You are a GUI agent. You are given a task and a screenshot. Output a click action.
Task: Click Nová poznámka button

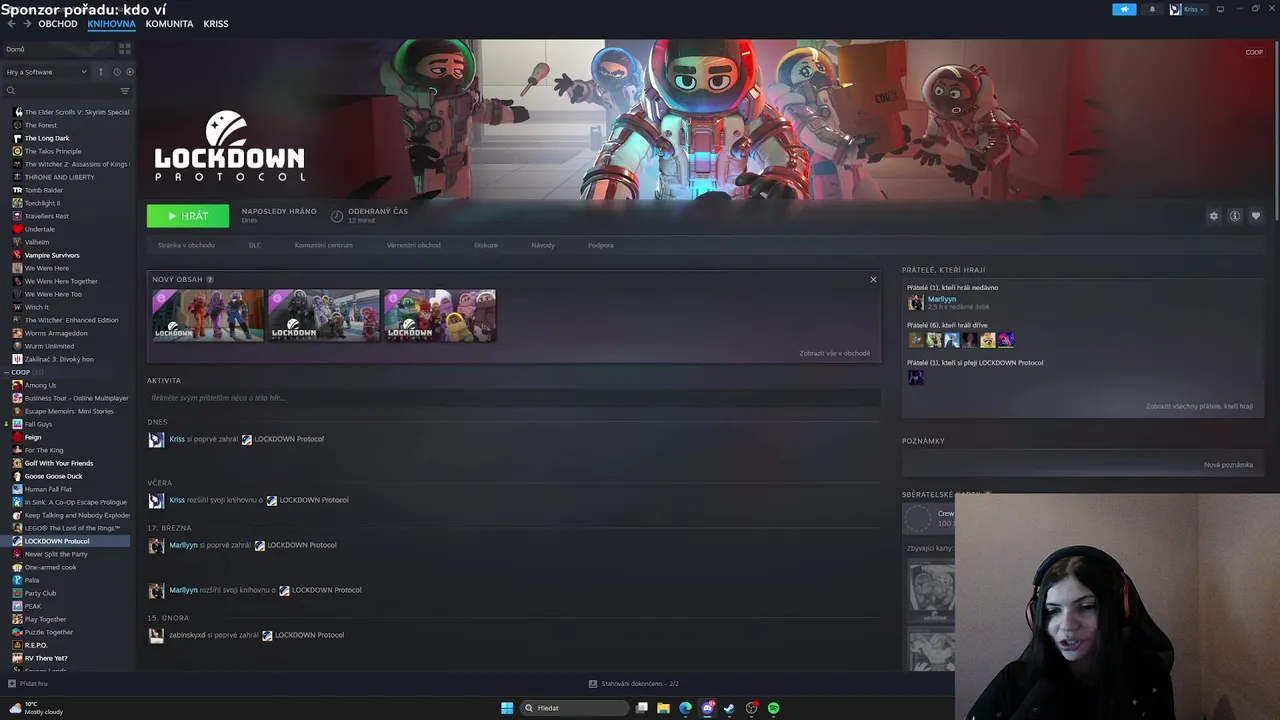coord(1228,465)
